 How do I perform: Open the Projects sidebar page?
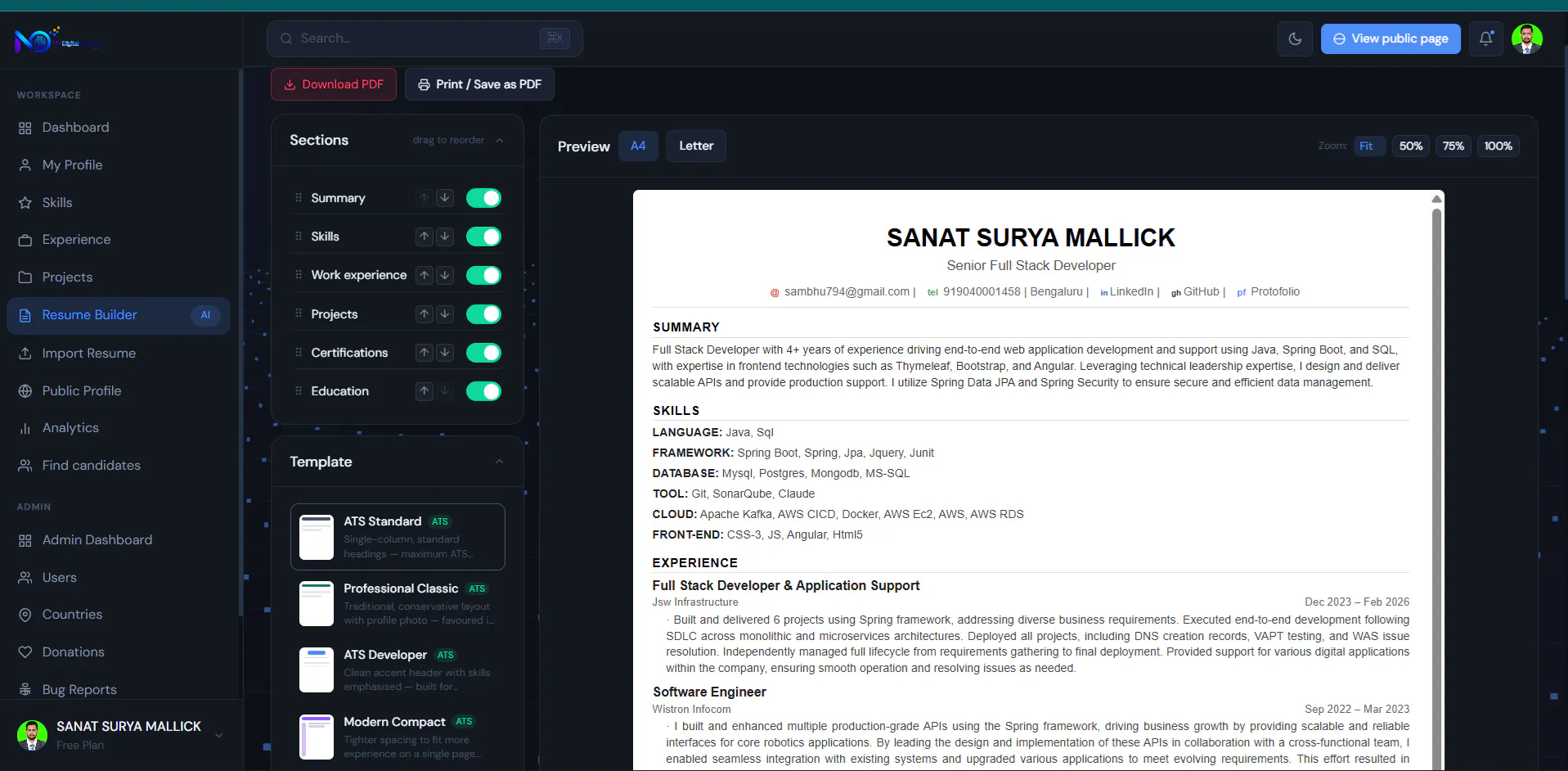point(119,277)
